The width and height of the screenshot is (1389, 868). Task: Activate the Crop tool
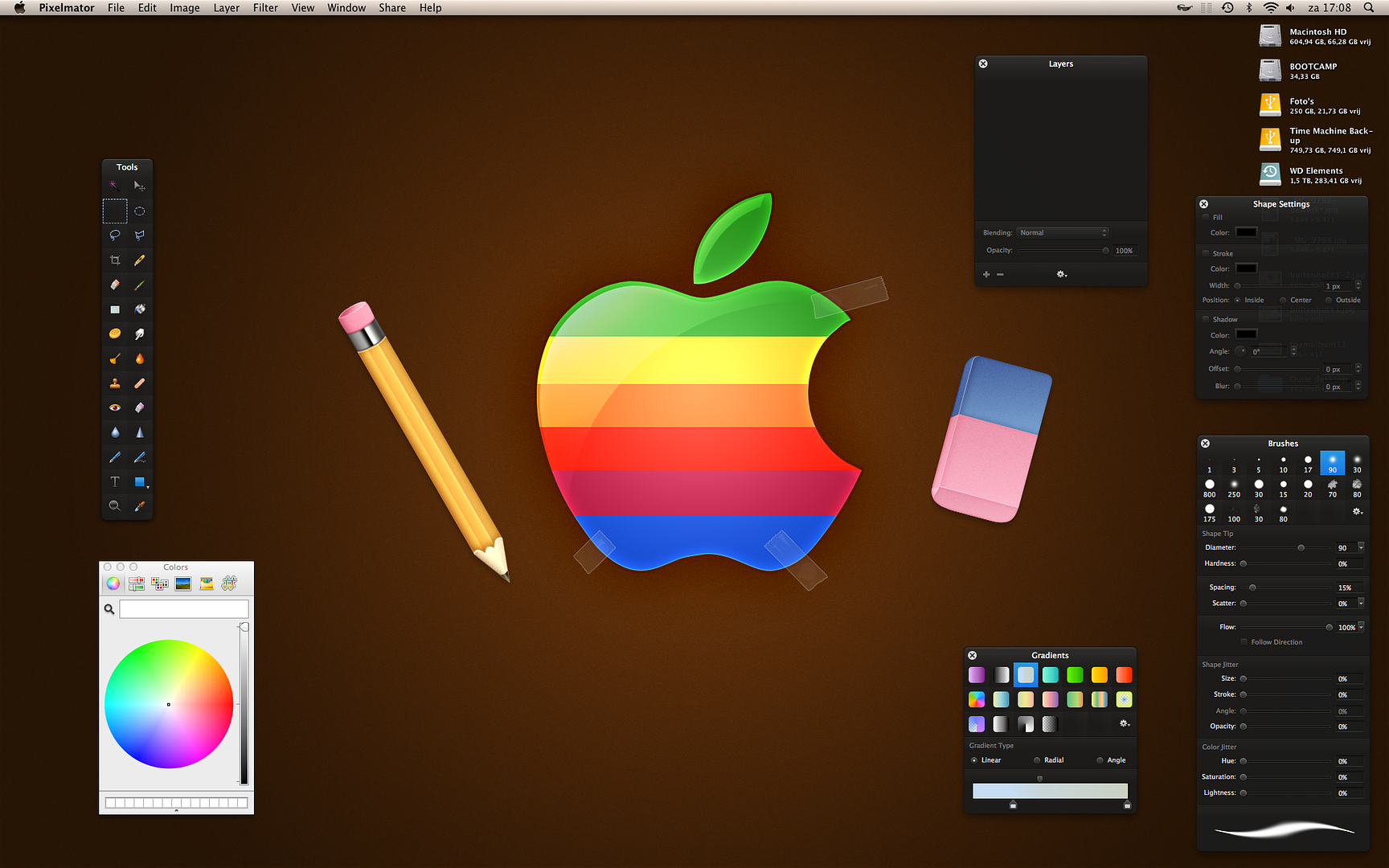(x=115, y=260)
